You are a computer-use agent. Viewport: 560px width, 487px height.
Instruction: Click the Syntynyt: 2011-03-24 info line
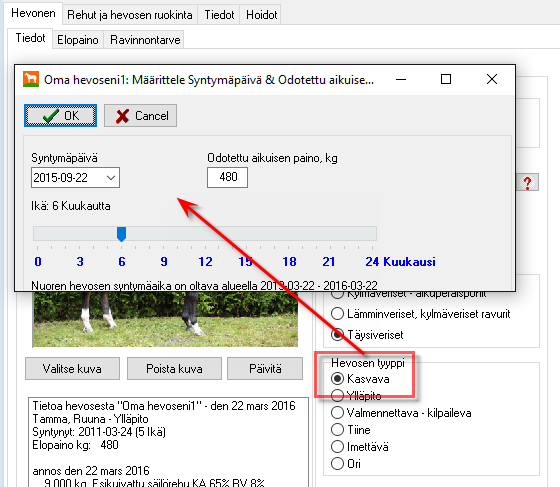tap(99, 432)
